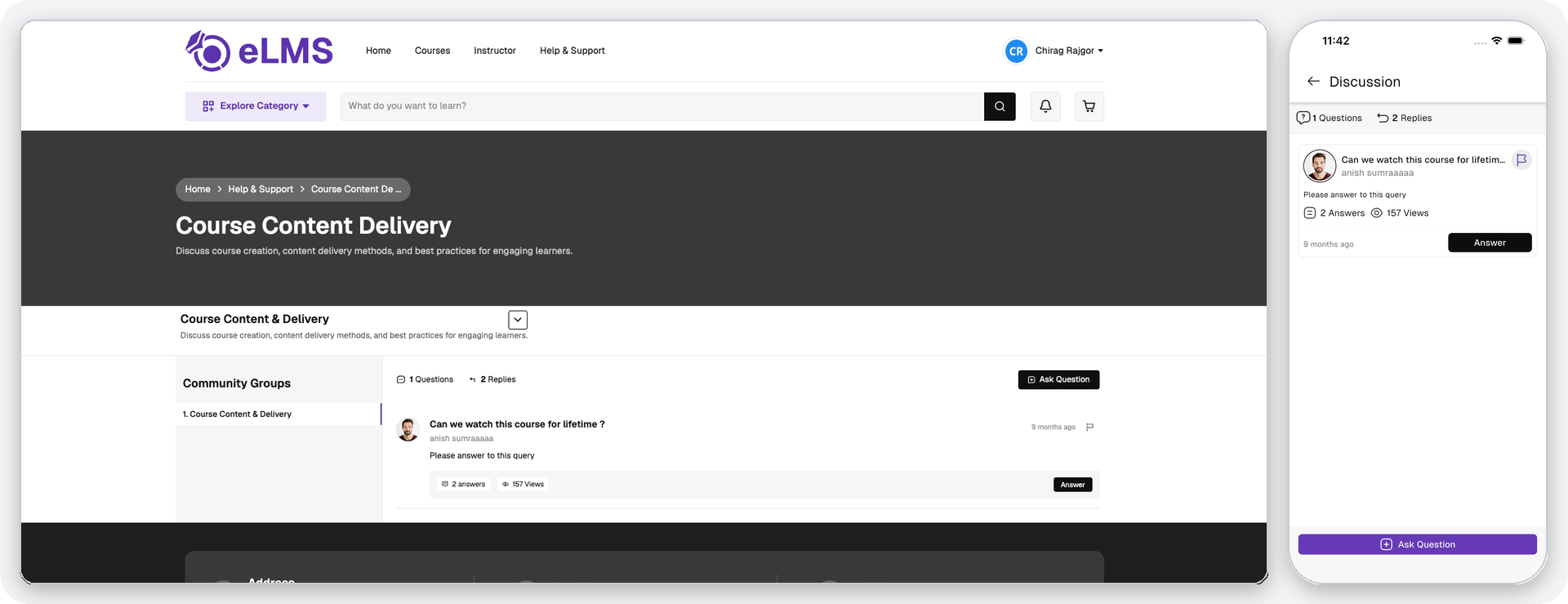Screen dimensions: 1568x604
Task: Flag the desktop question with flag icon
Action: point(1089,427)
